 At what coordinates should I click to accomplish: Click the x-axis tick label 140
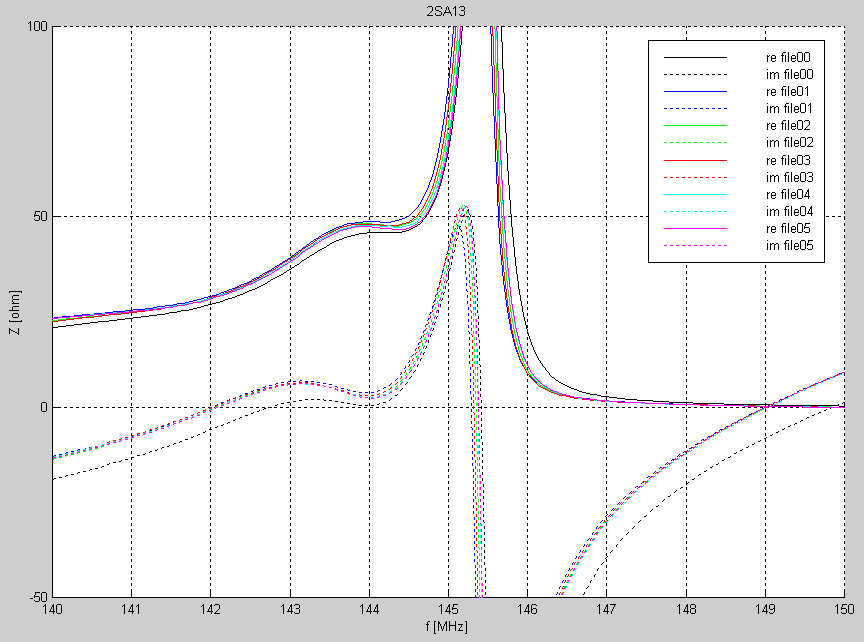(x=52, y=609)
